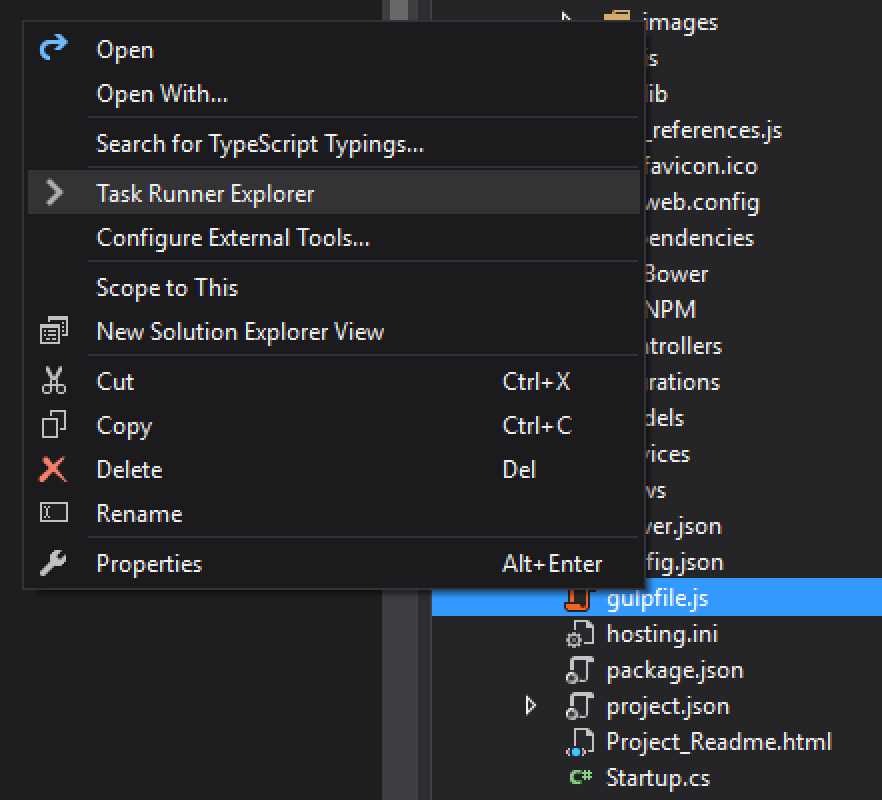Click the Rename icon in context menu
This screenshot has height=800, width=882.
click(x=52, y=513)
